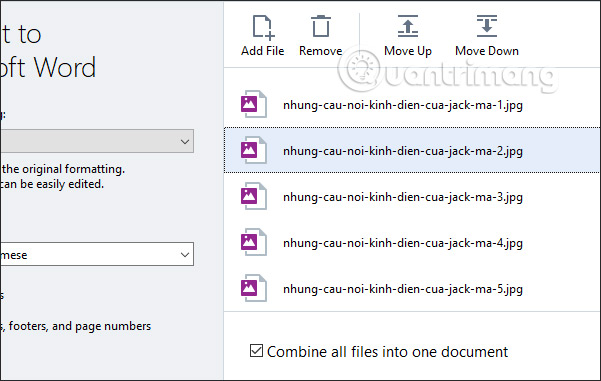Click image icon of jack-ma-1.jpg
This screenshot has width=601, height=381.
(x=253, y=104)
